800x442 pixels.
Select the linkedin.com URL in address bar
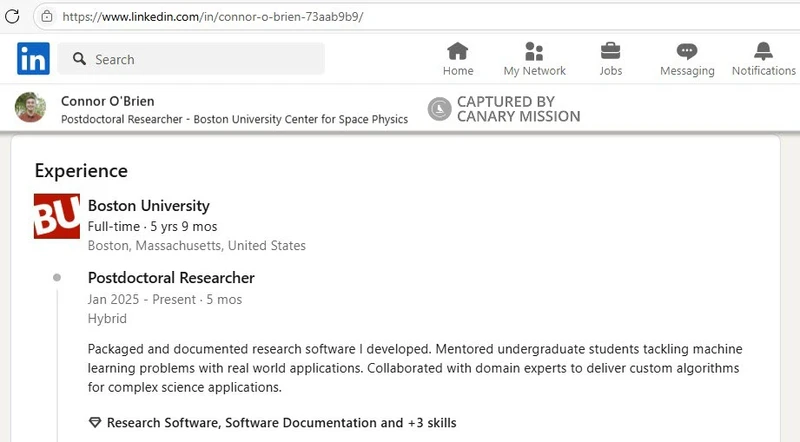[212, 17]
